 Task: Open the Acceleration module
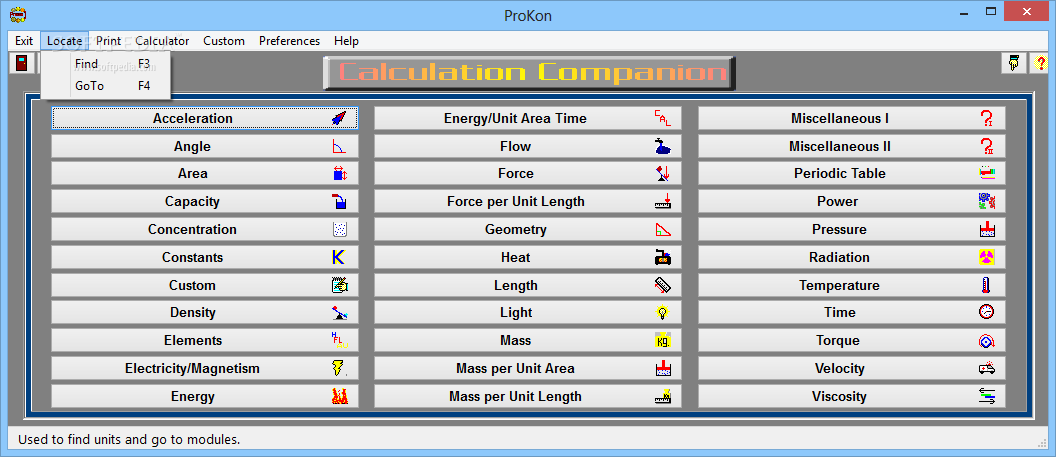[205, 118]
